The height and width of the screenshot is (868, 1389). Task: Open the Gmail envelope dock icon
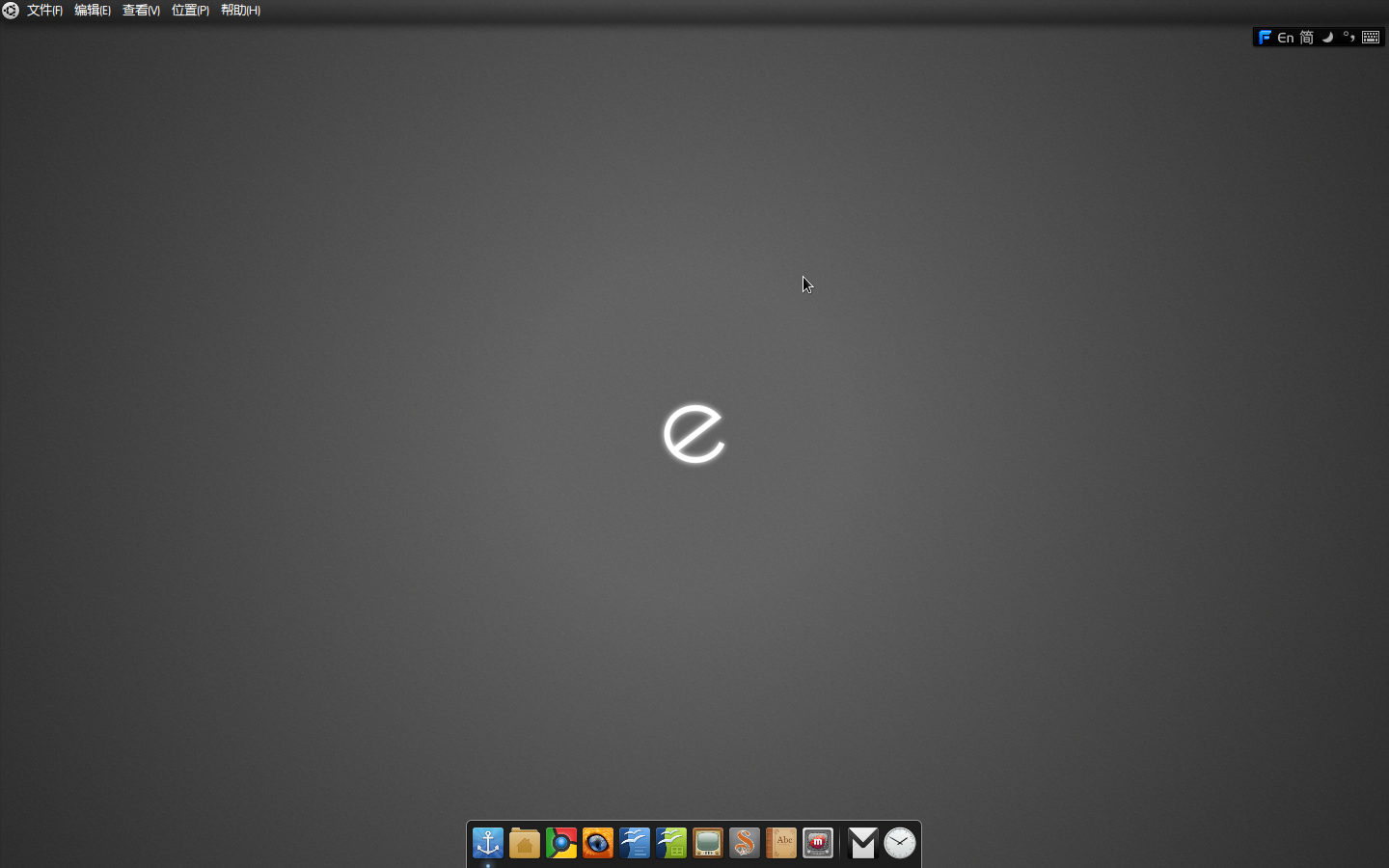click(862, 843)
